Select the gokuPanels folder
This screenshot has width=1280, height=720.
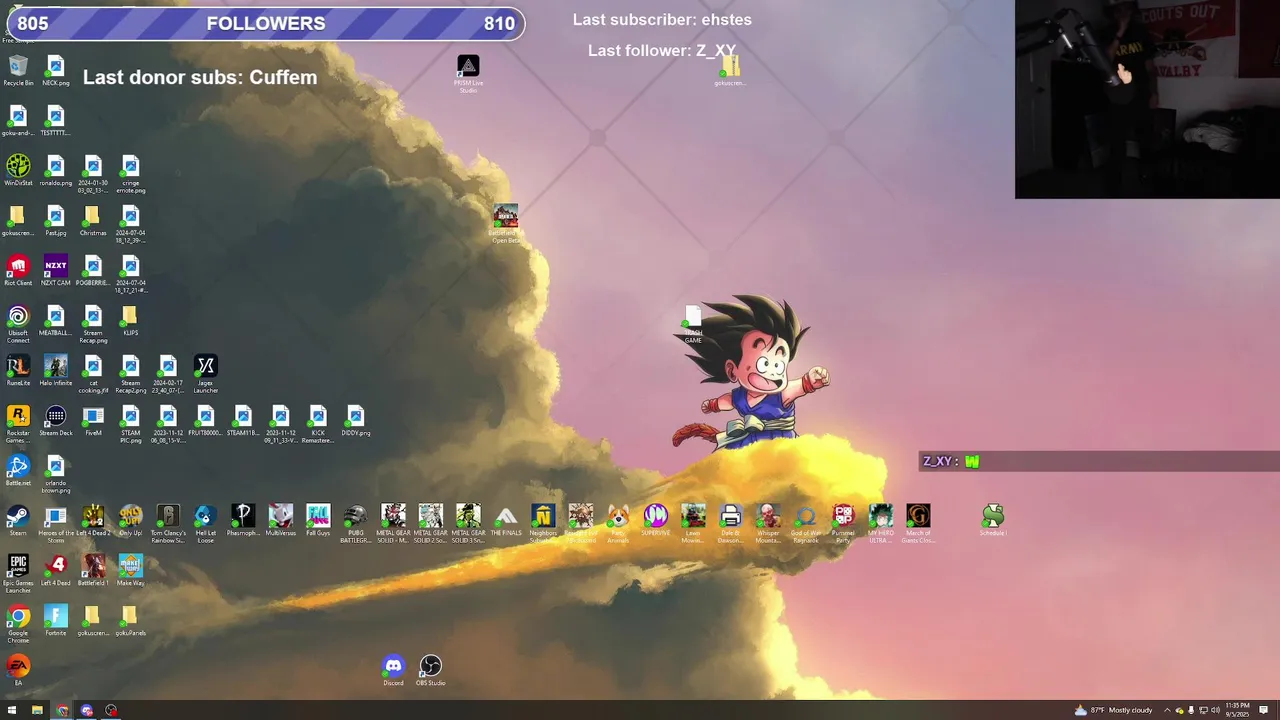coord(130,620)
